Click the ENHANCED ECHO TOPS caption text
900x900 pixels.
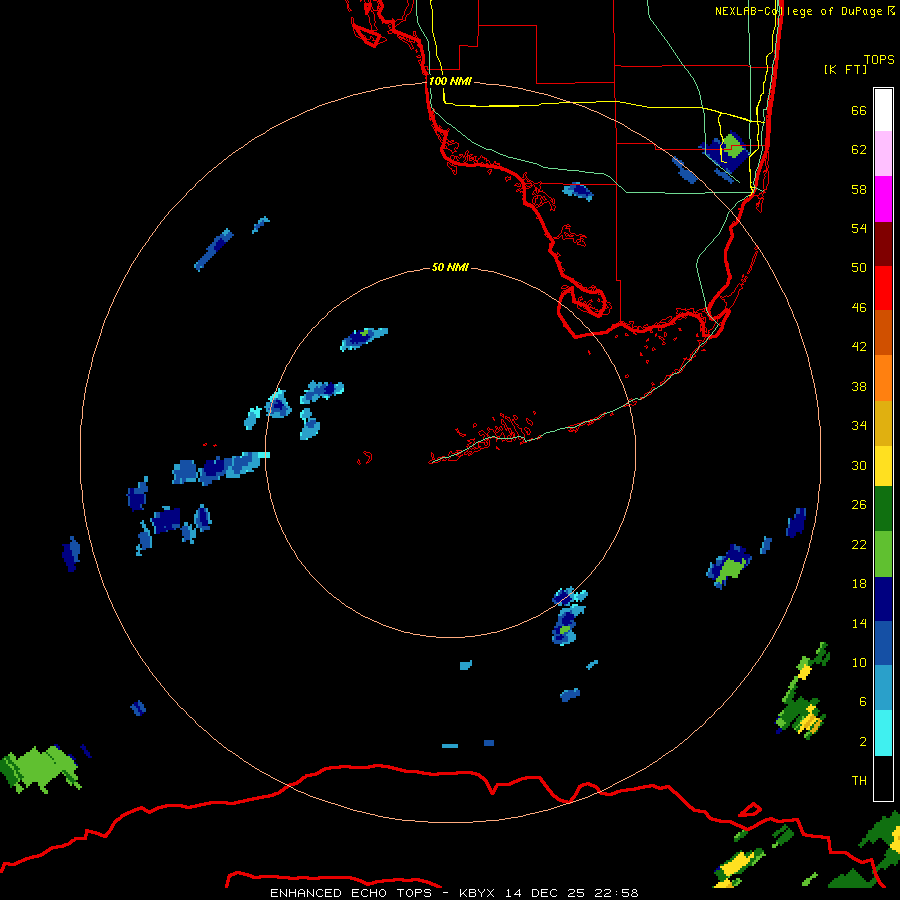351,893
